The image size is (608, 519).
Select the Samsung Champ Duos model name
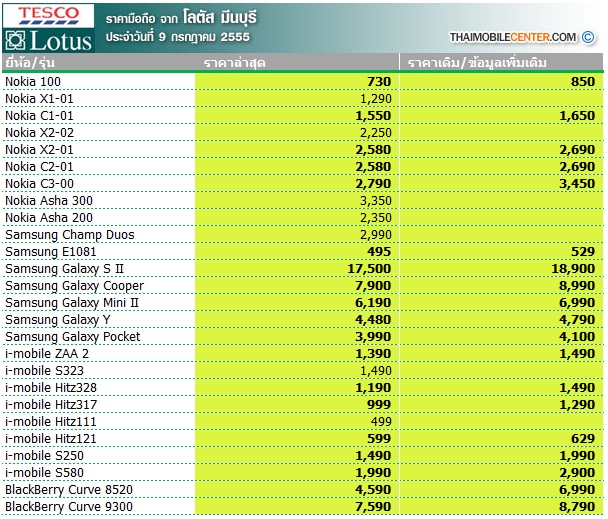(70, 235)
